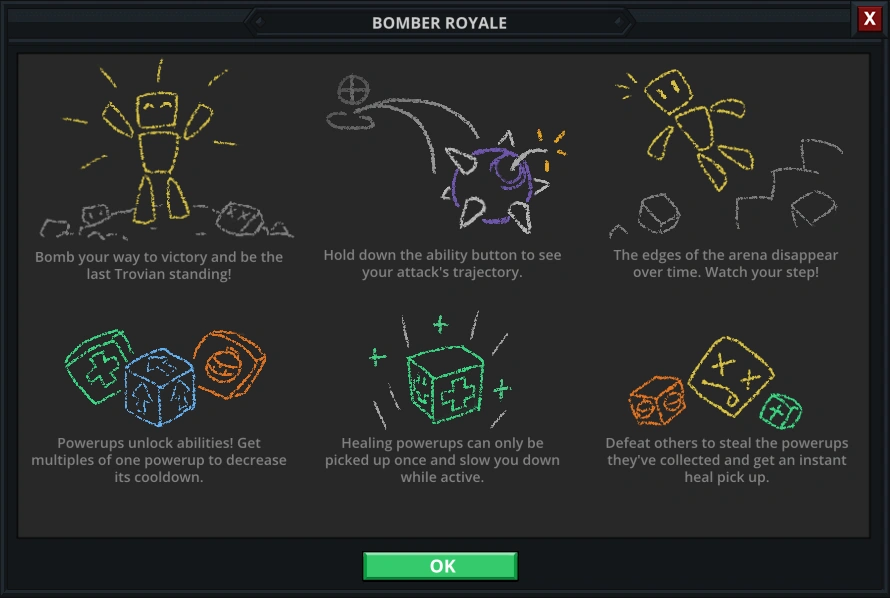Close the Bomber Royale dialog
The width and height of the screenshot is (890, 598).
point(869,19)
